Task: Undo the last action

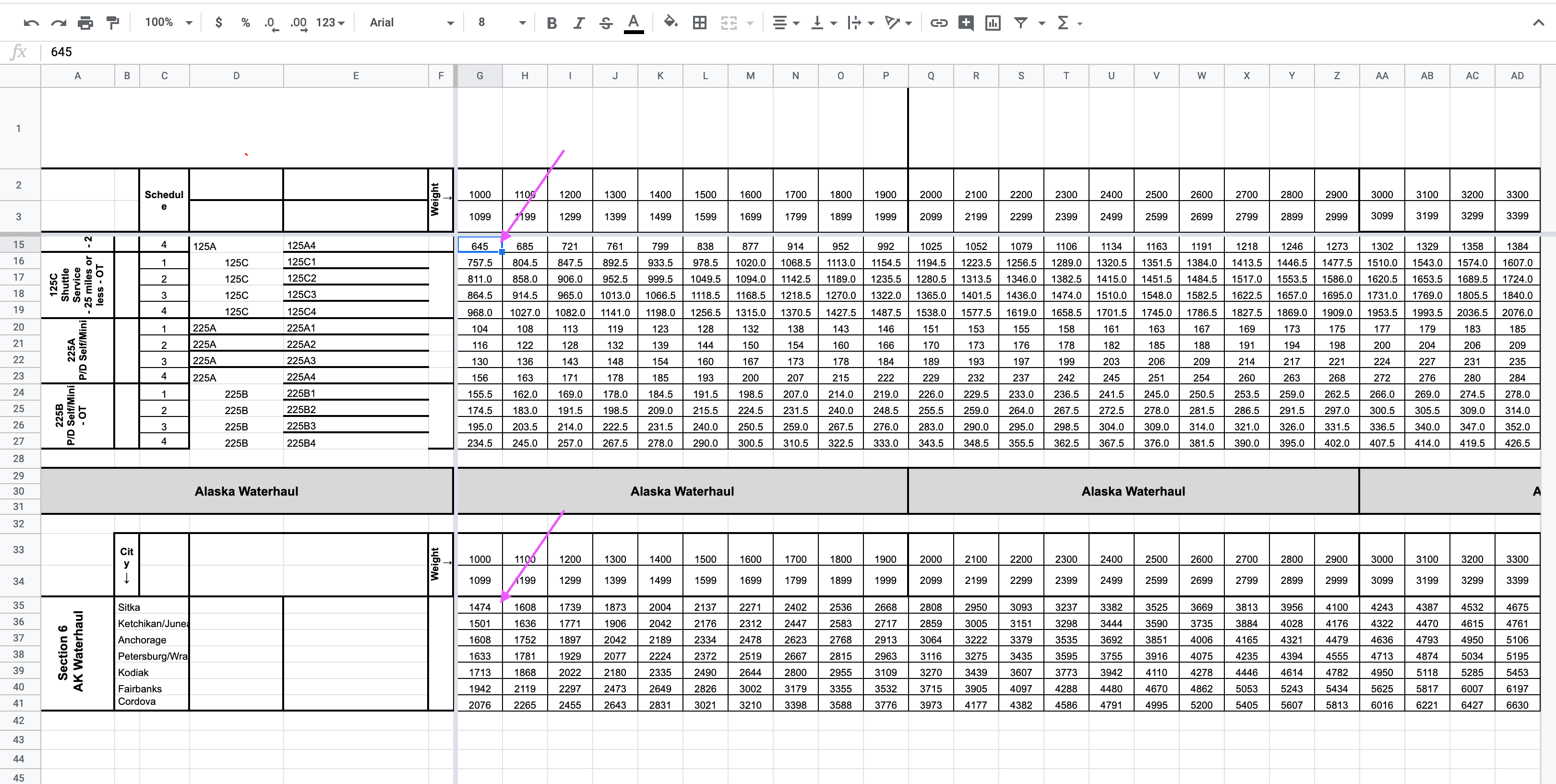Action: [x=32, y=23]
